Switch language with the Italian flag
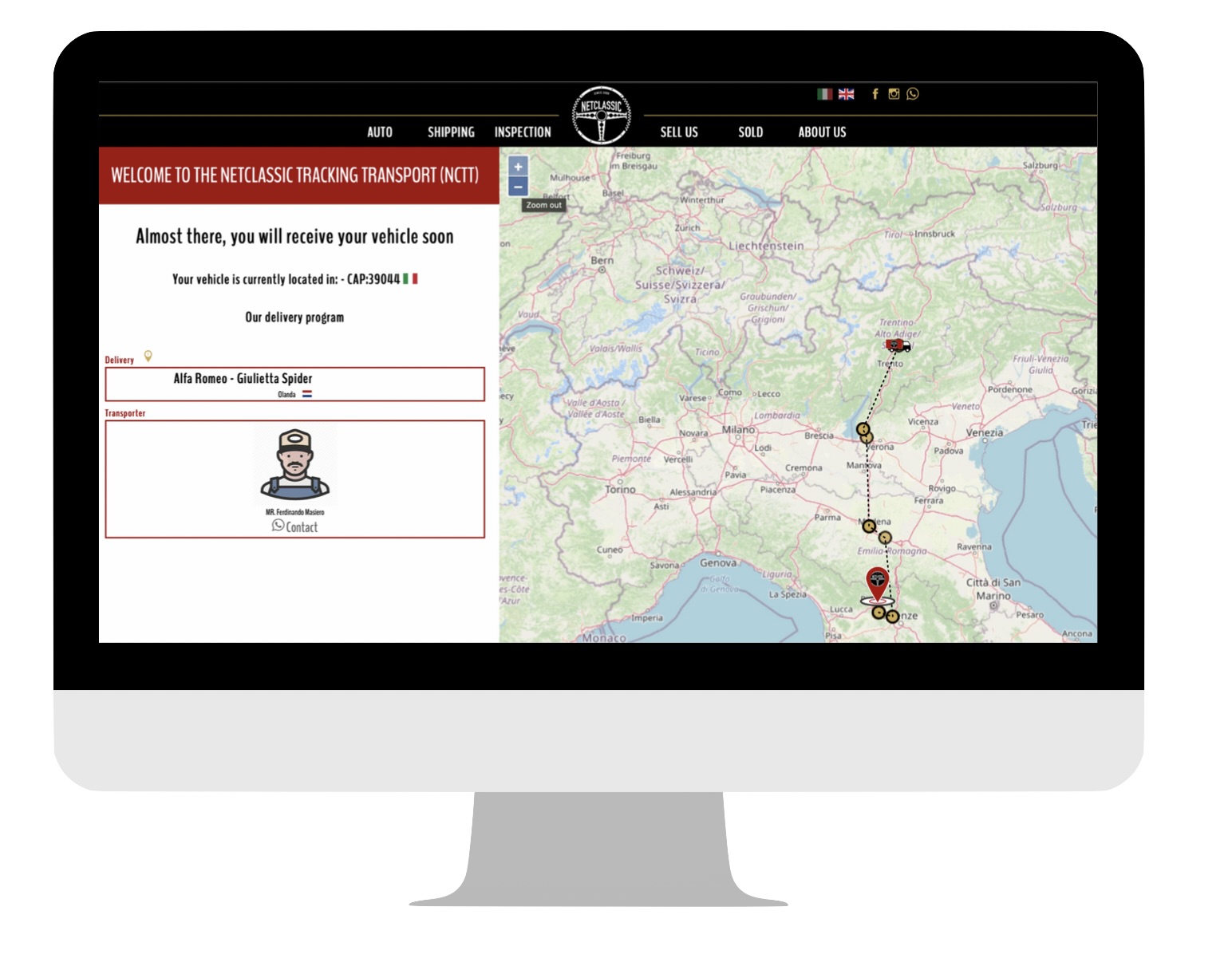 (x=824, y=94)
